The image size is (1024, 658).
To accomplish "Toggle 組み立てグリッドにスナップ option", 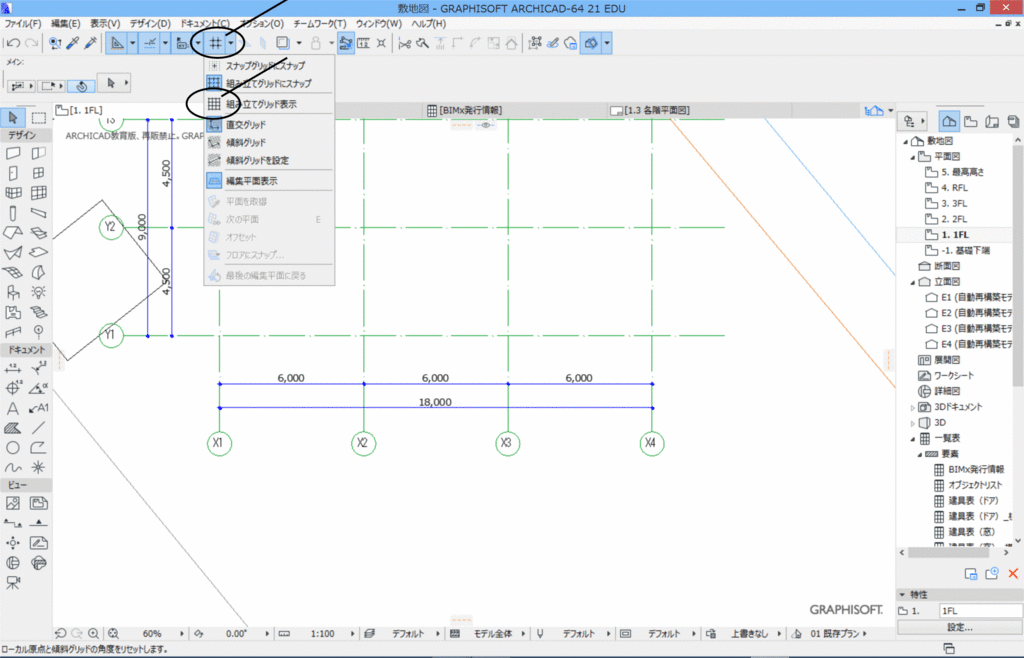I will click(269, 84).
